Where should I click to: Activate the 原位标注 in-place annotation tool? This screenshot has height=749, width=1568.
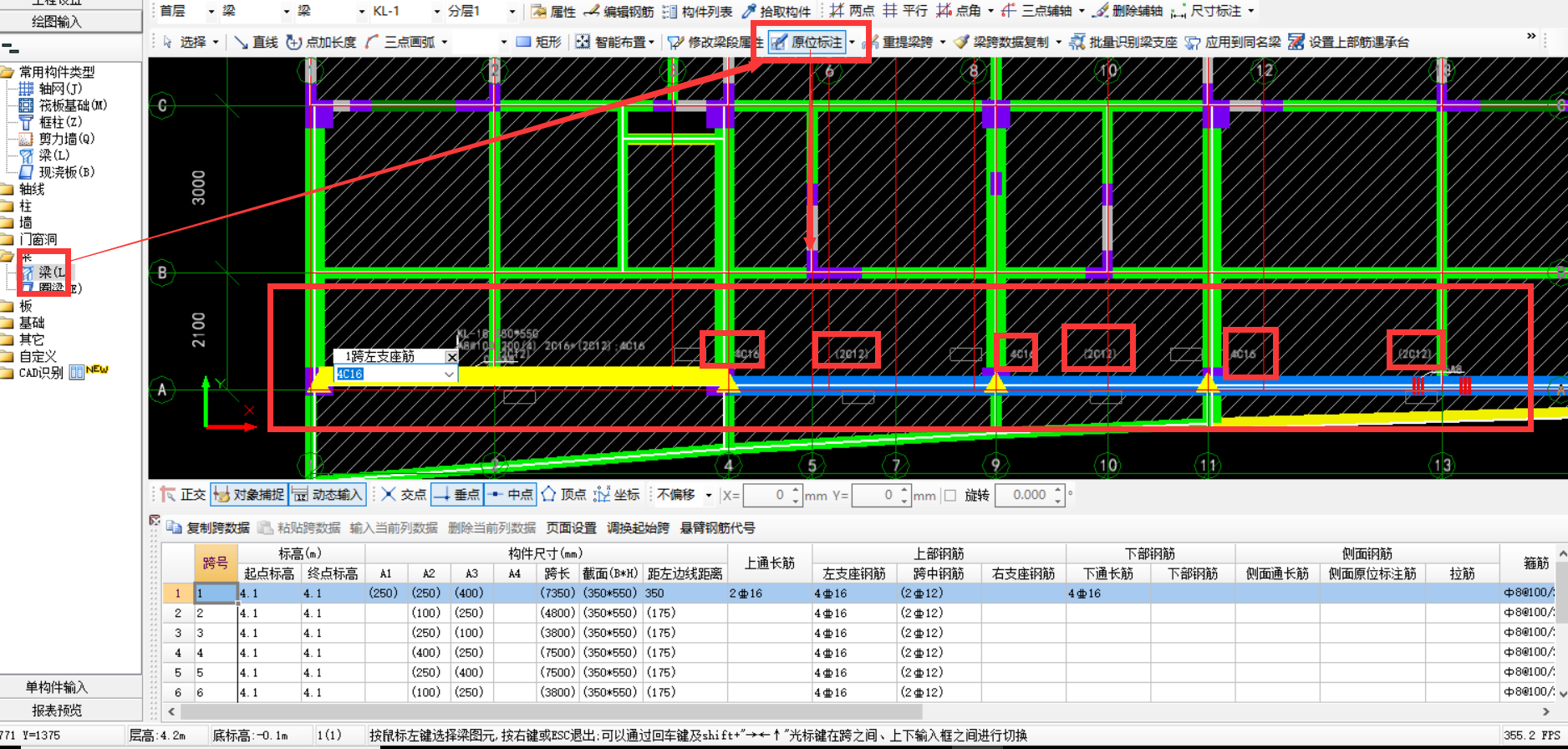click(x=807, y=42)
